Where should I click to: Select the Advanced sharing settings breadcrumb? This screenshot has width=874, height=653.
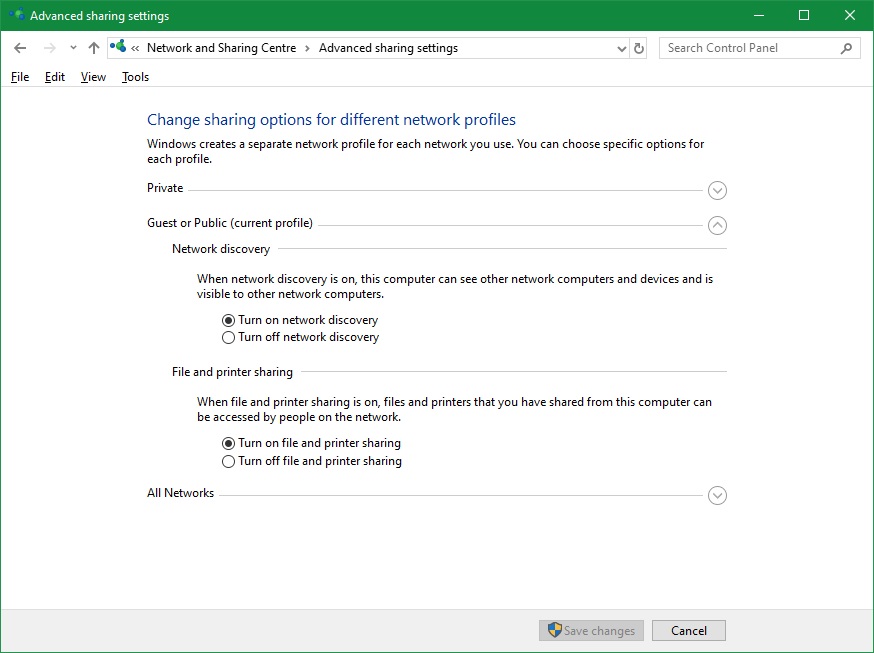[x=388, y=48]
